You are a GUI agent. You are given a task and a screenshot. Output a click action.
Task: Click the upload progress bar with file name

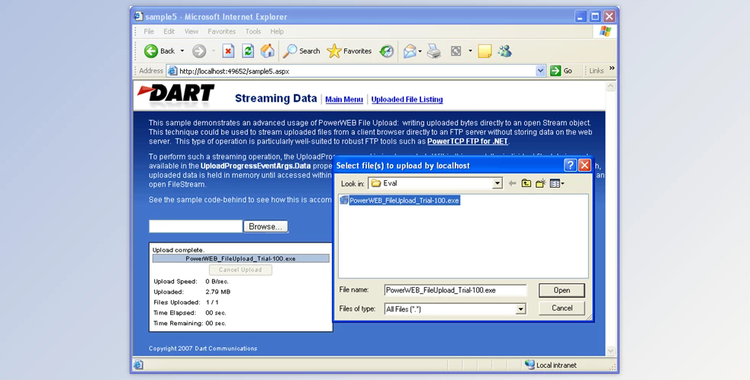(241, 258)
